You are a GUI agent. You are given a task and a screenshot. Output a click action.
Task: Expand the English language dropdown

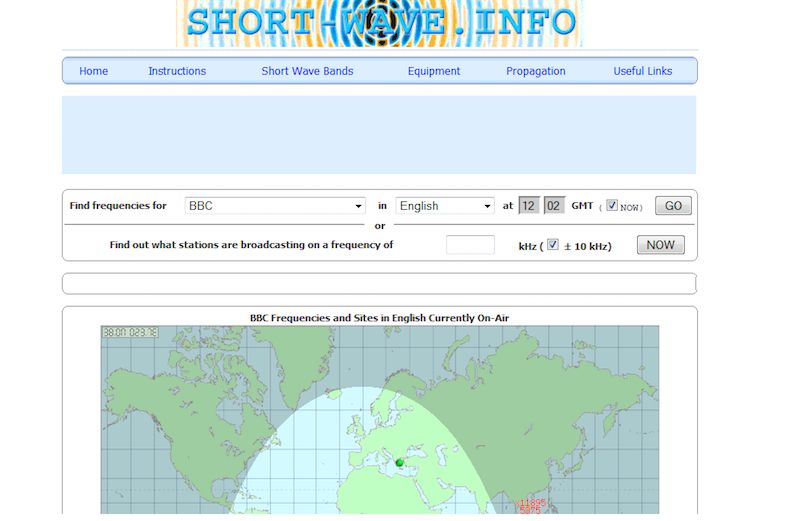(444, 206)
